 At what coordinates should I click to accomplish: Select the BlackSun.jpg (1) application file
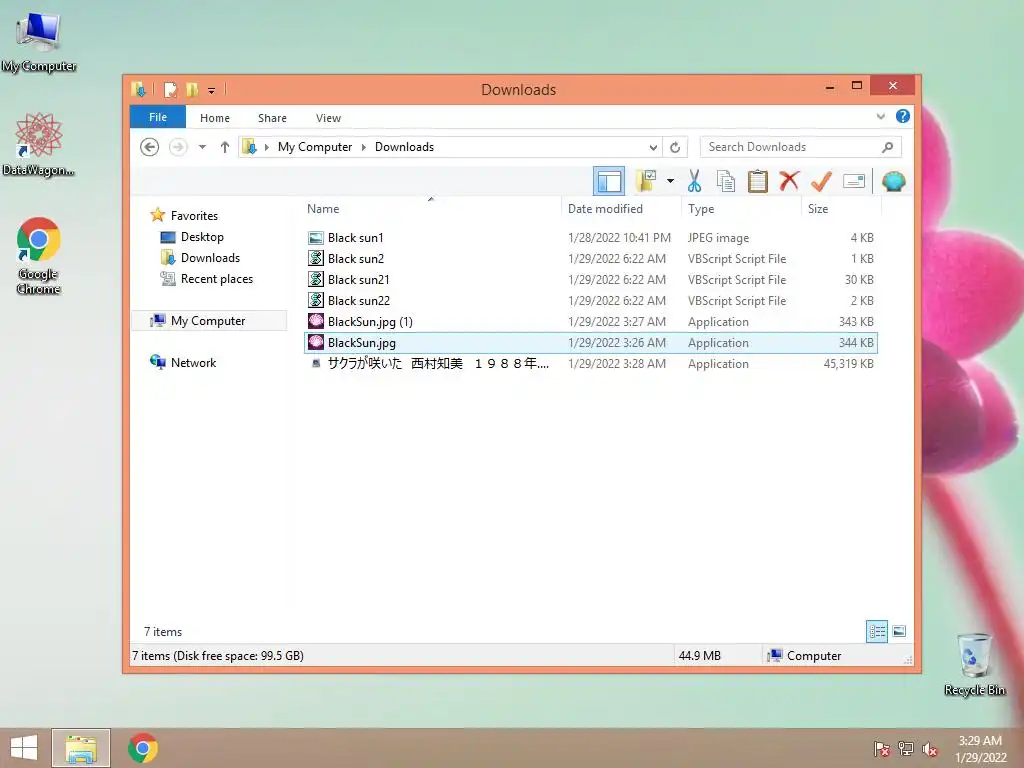click(591, 321)
